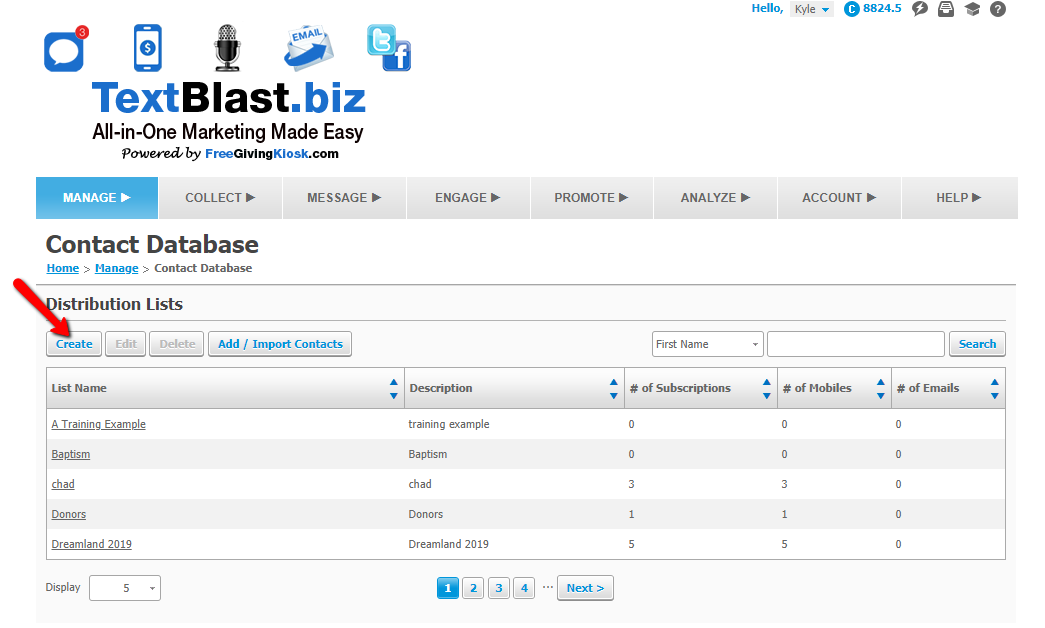Open the A Training Example list

tap(99, 424)
